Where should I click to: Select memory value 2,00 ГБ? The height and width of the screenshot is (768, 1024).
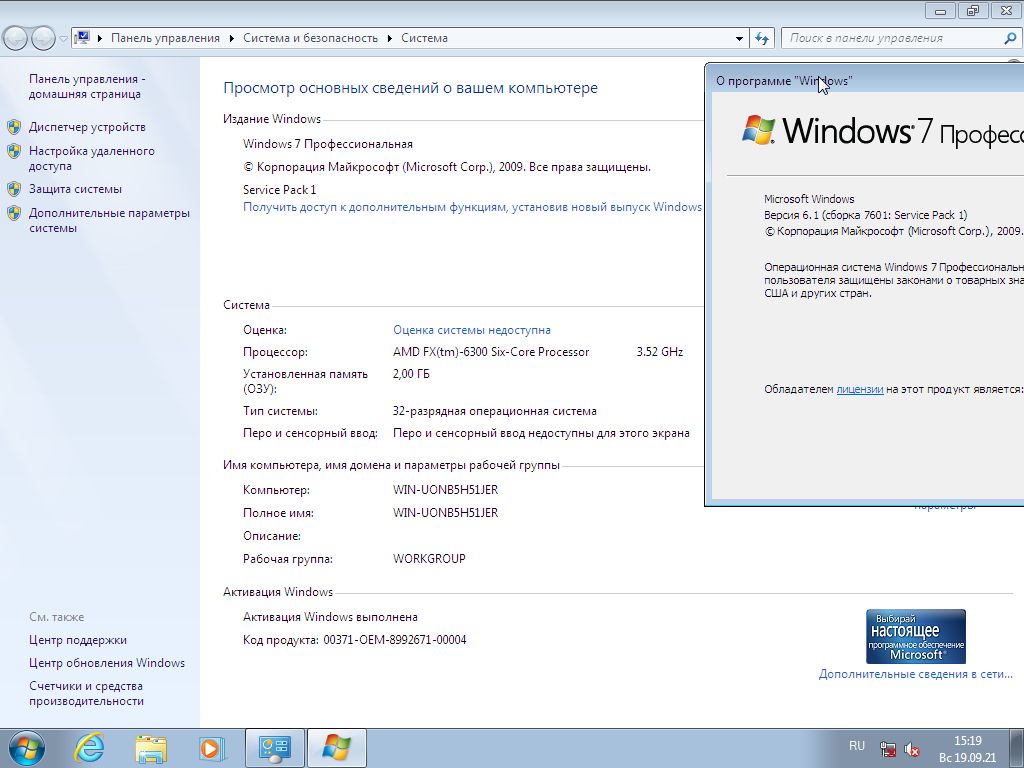(x=411, y=374)
